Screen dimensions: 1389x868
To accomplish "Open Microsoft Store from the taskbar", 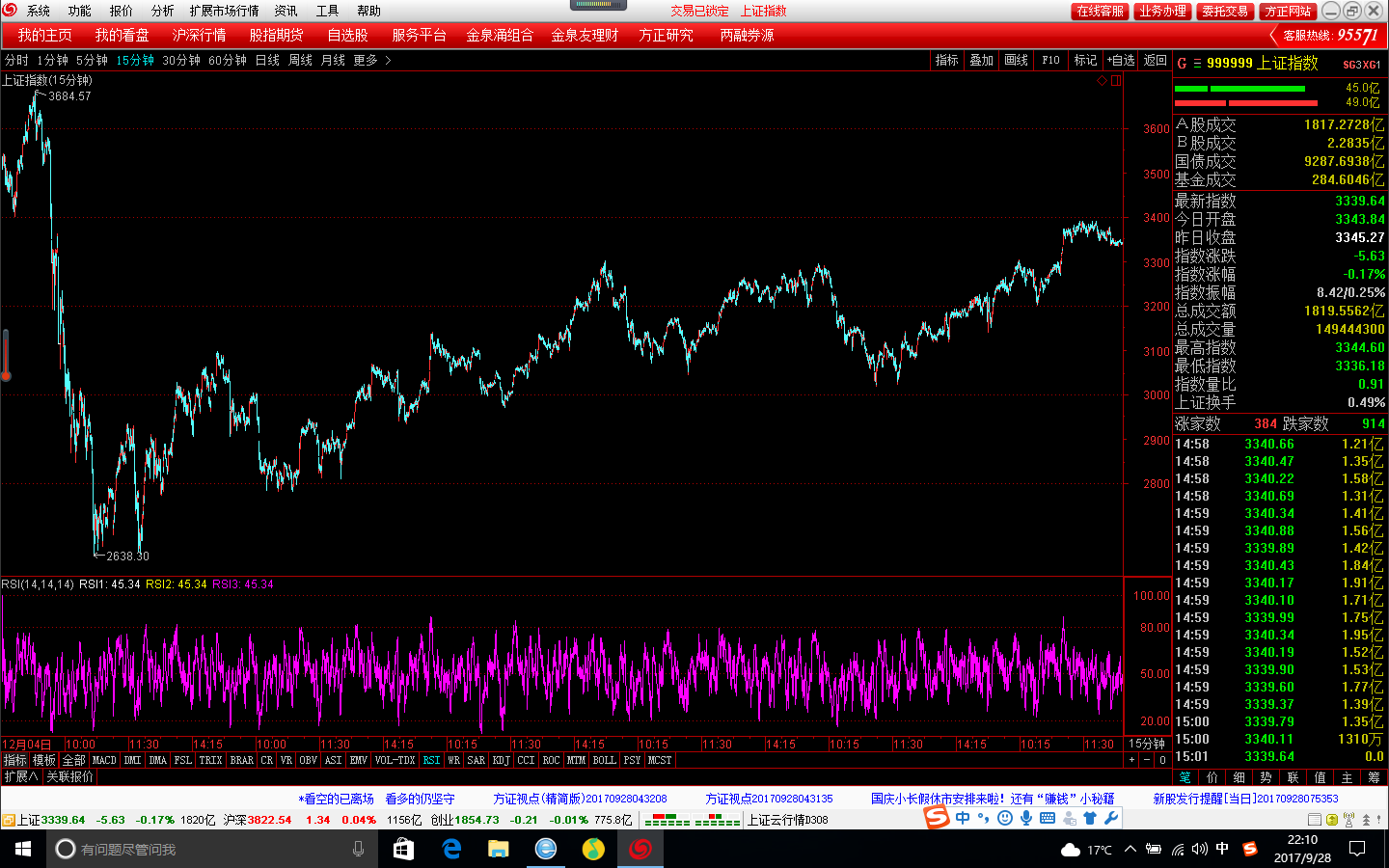I will tap(403, 849).
